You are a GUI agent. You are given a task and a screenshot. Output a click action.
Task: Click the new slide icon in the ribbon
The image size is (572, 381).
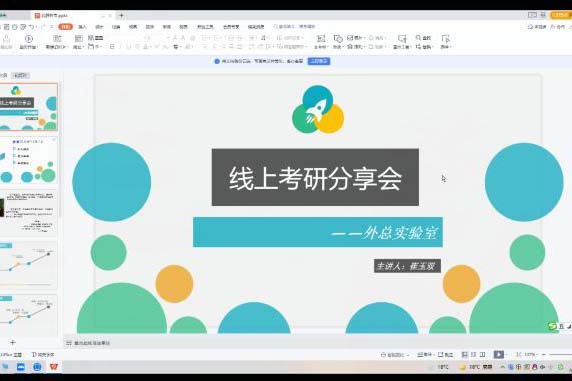coord(57,39)
